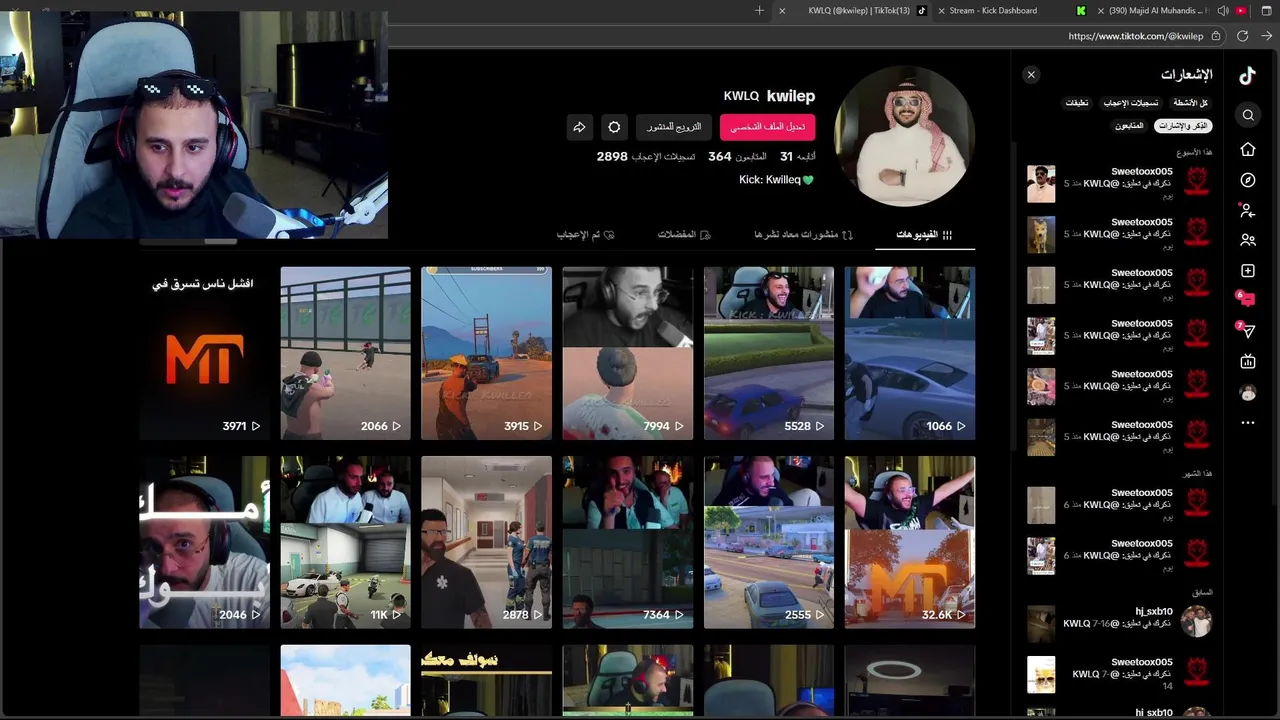Screen dimensions: 1280x720
Task: Click the 364 followers count
Action: (x=737, y=157)
